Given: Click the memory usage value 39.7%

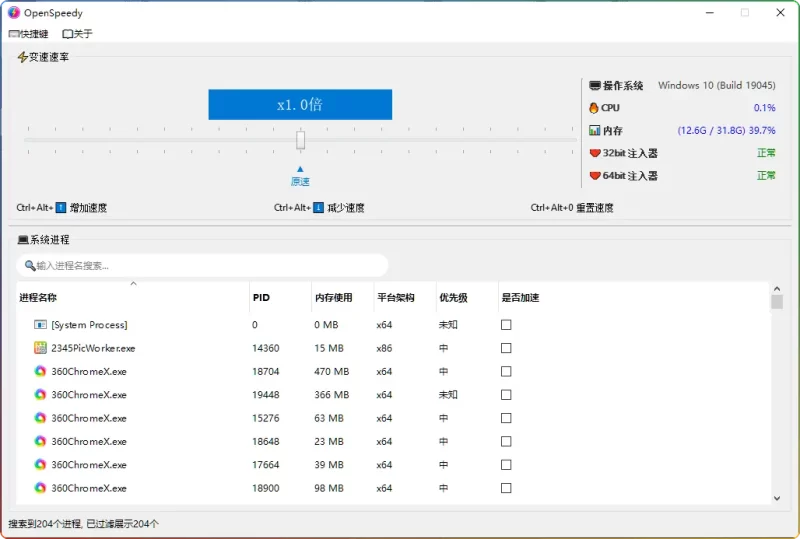Looking at the screenshot, I should (x=762, y=130).
